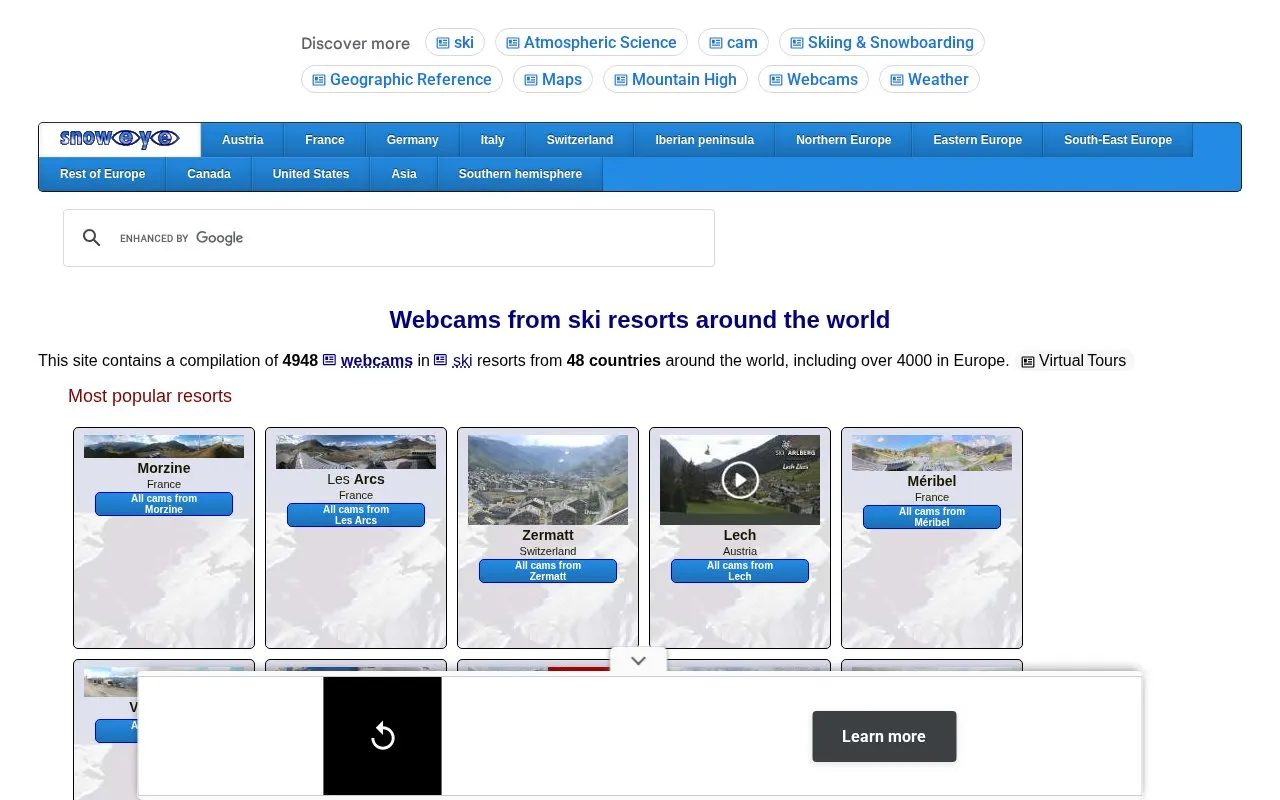Open the Canada menu
The image size is (1280, 800).
tap(209, 174)
